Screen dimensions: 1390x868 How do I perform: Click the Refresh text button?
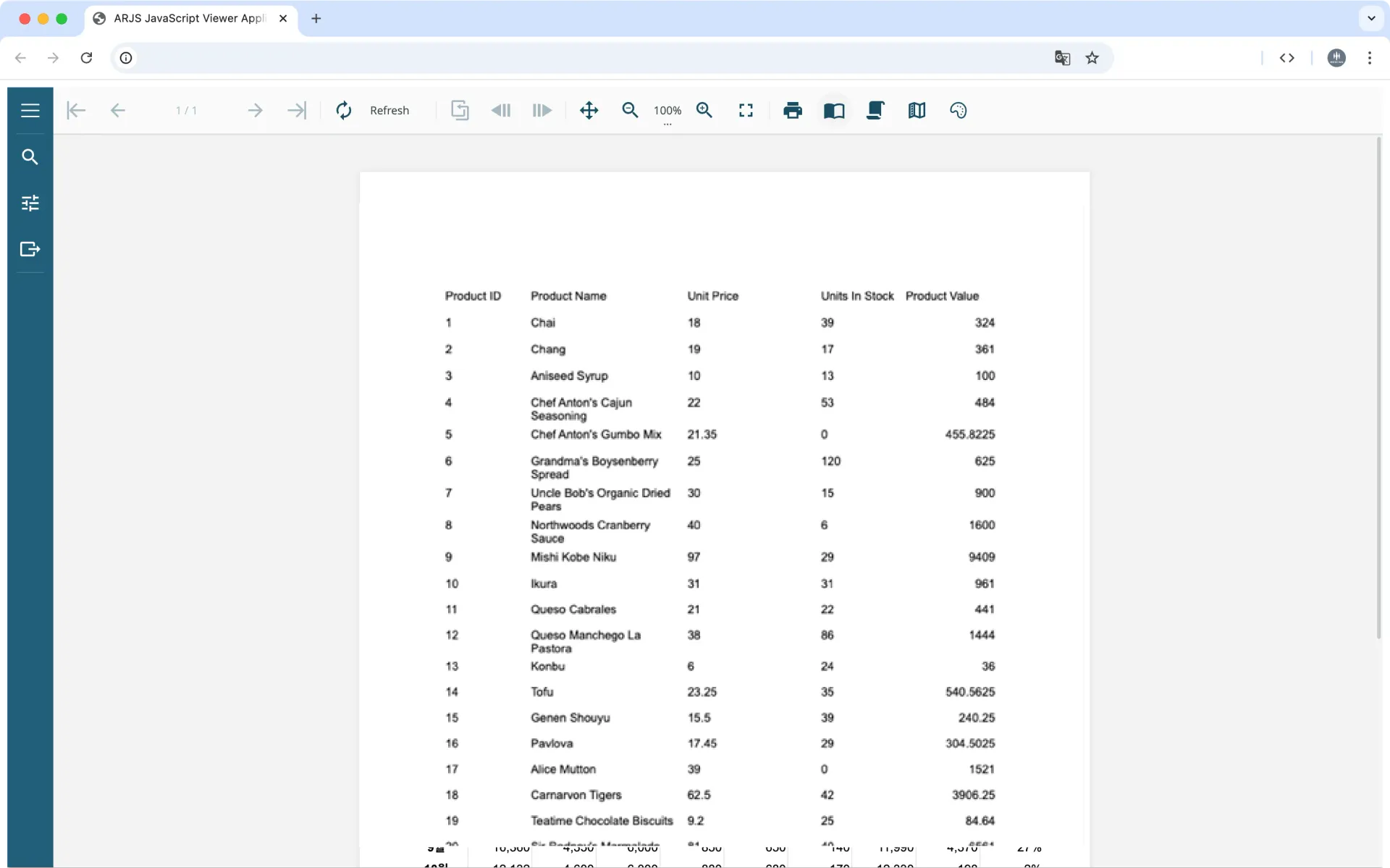tap(389, 110)
